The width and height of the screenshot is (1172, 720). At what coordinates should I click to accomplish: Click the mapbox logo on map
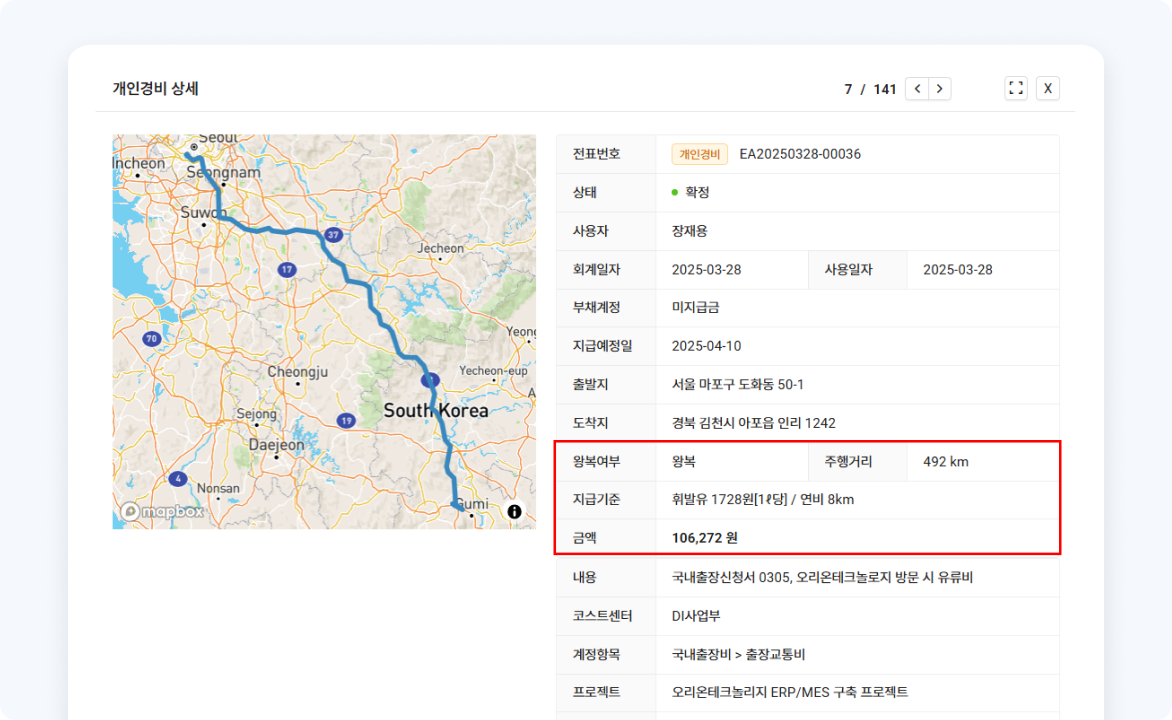tap(163, 511)
